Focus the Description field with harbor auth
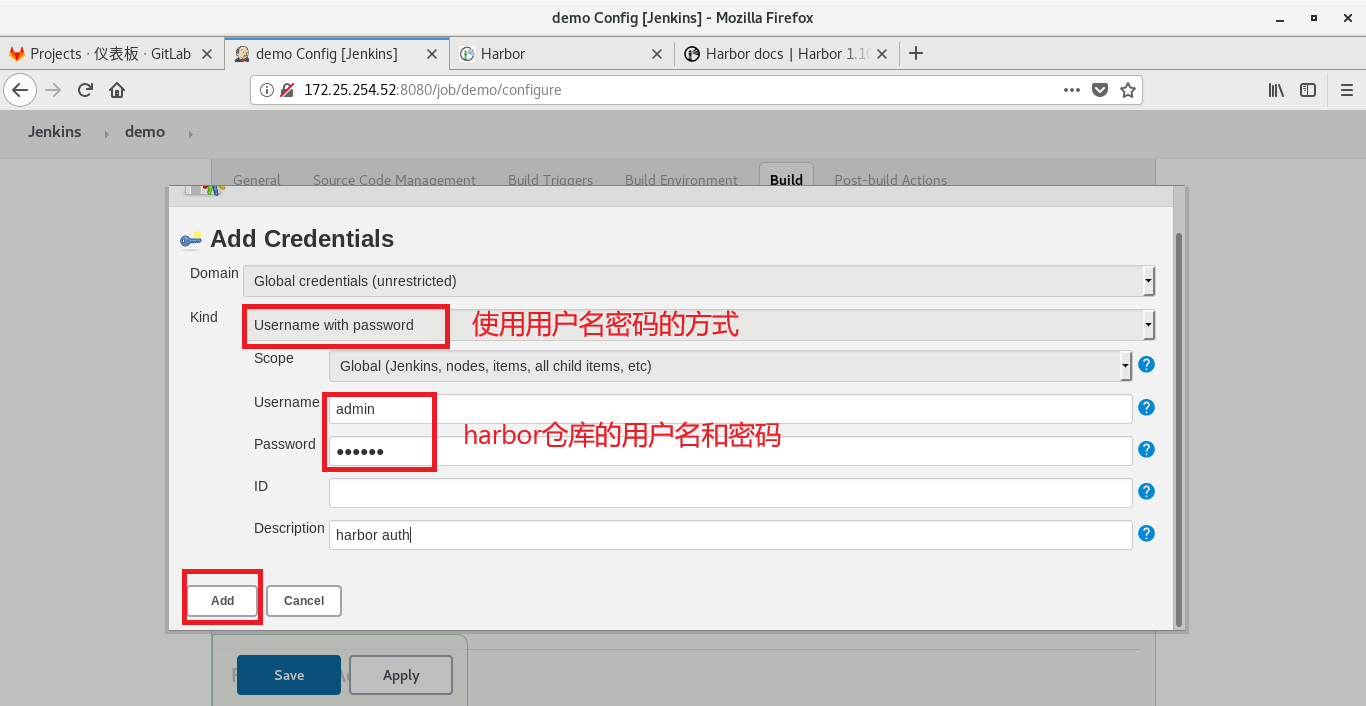 pos(730,535)
